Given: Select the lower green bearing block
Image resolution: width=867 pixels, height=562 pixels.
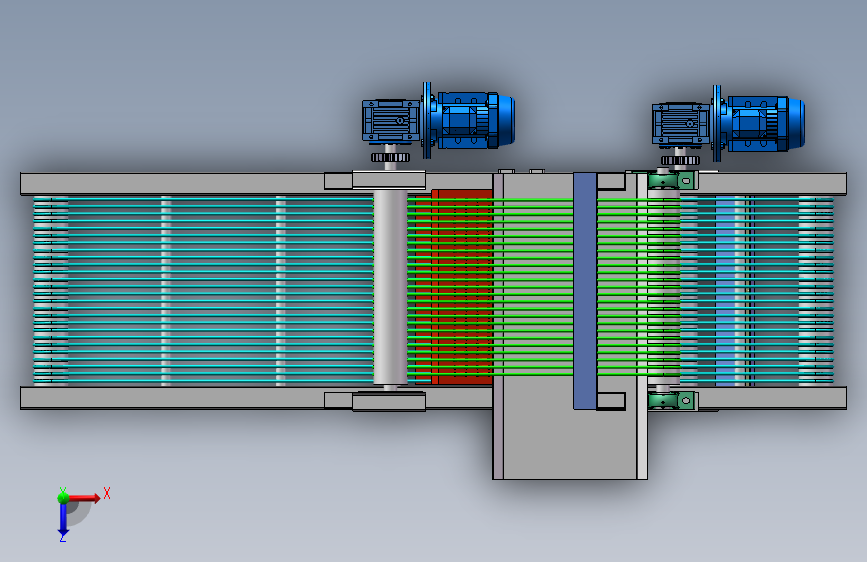Looking at the screenshot, I should pyautogui.click(x=672, y=400).
